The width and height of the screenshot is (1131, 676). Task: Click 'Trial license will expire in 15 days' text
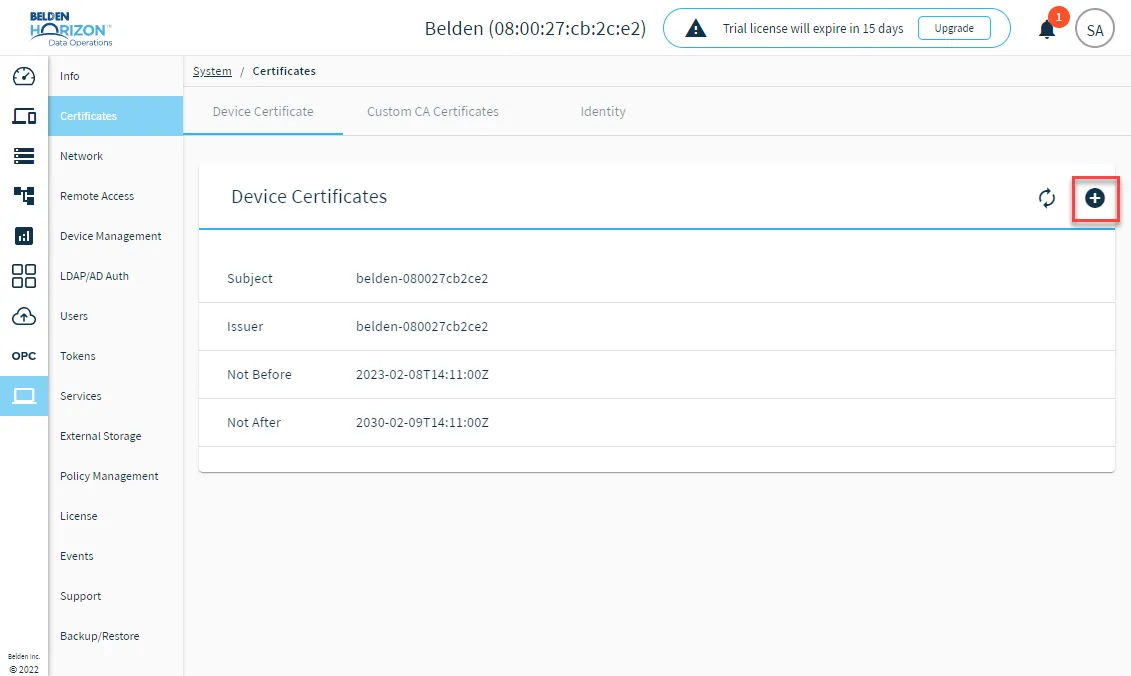point(813,28)
